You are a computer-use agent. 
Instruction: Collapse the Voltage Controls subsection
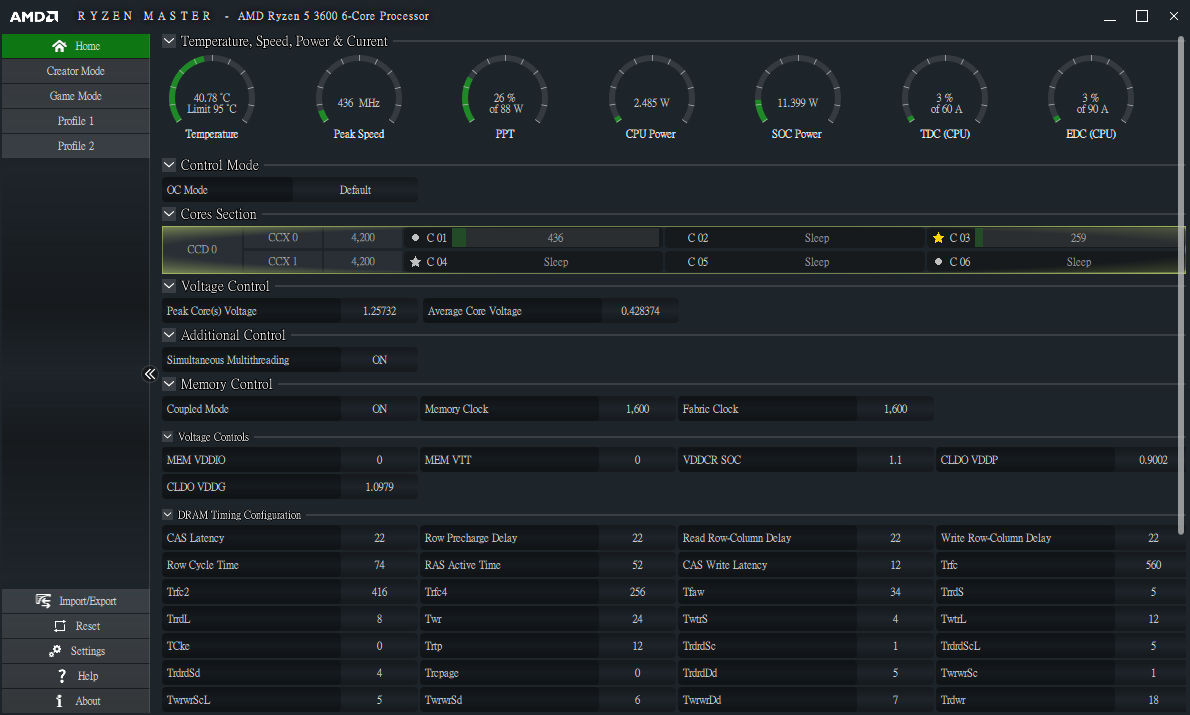click(x=168, y=436)
